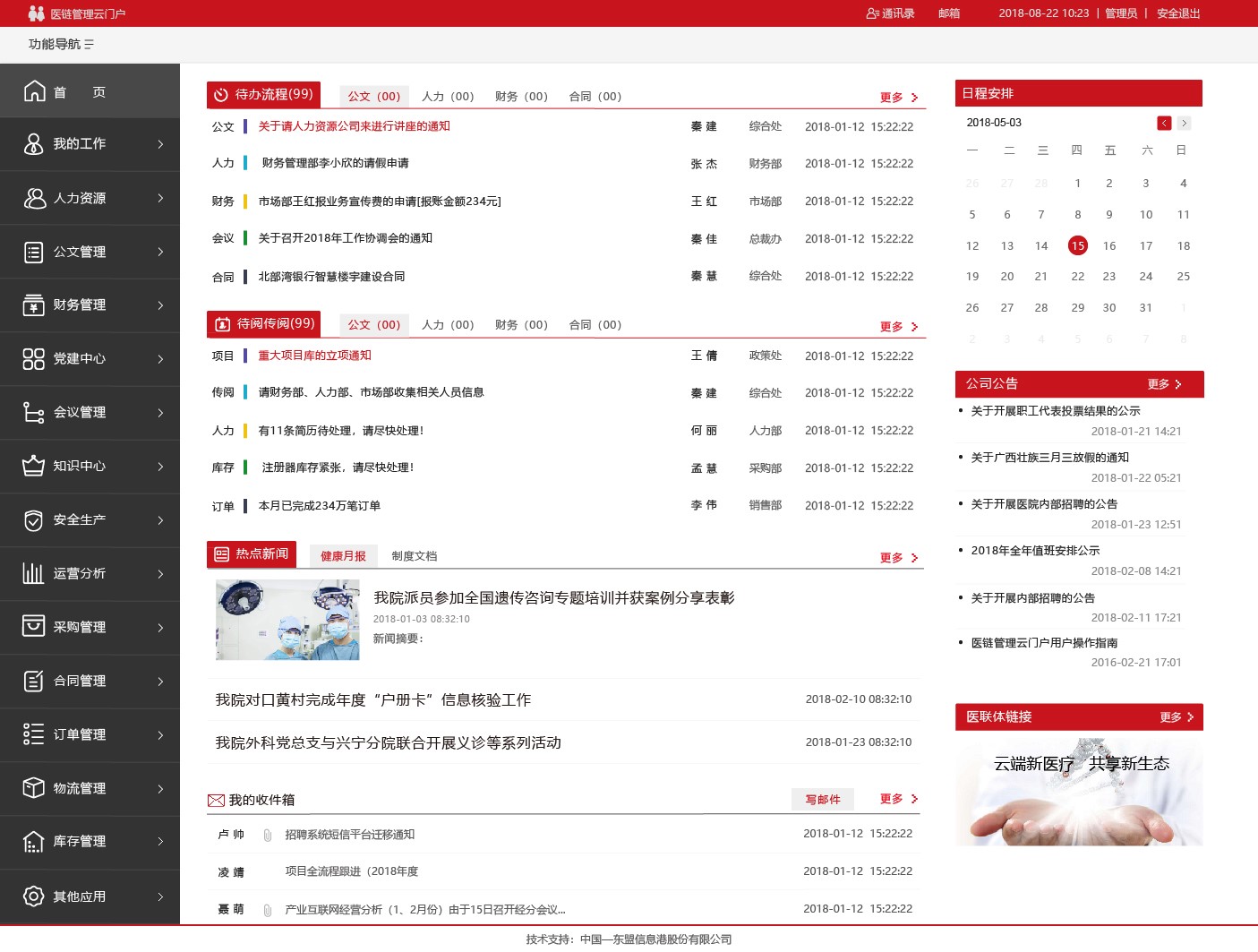Open news 我院对口黄村完成年度“户册卡”信息核验工作
The image size is (1258, 952).
coord(373,699)
